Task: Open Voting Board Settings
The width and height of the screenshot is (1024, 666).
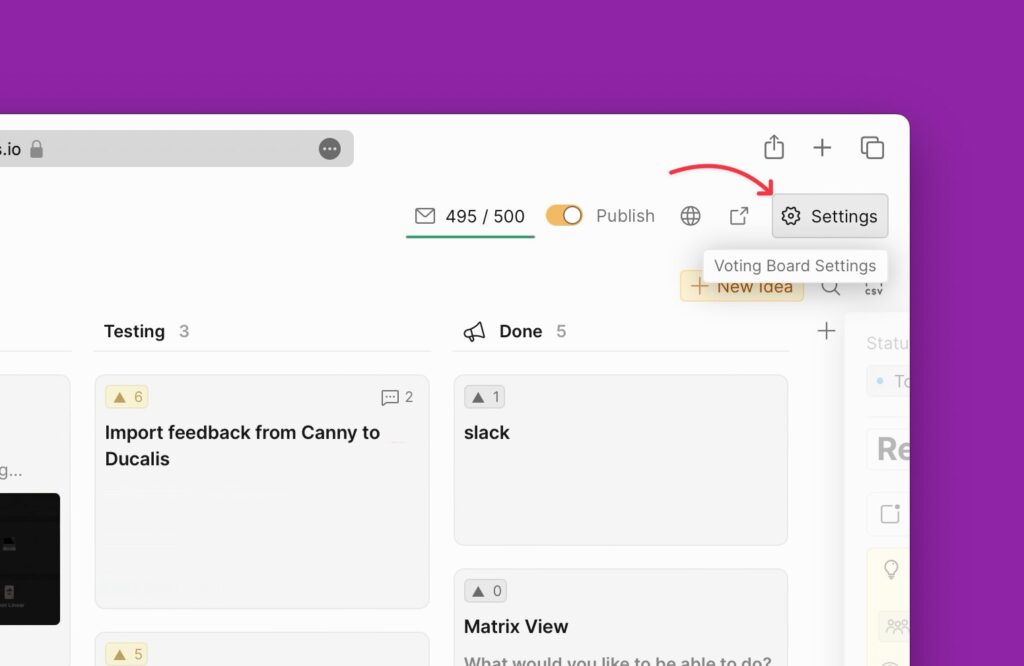Action: pos(829,216)
